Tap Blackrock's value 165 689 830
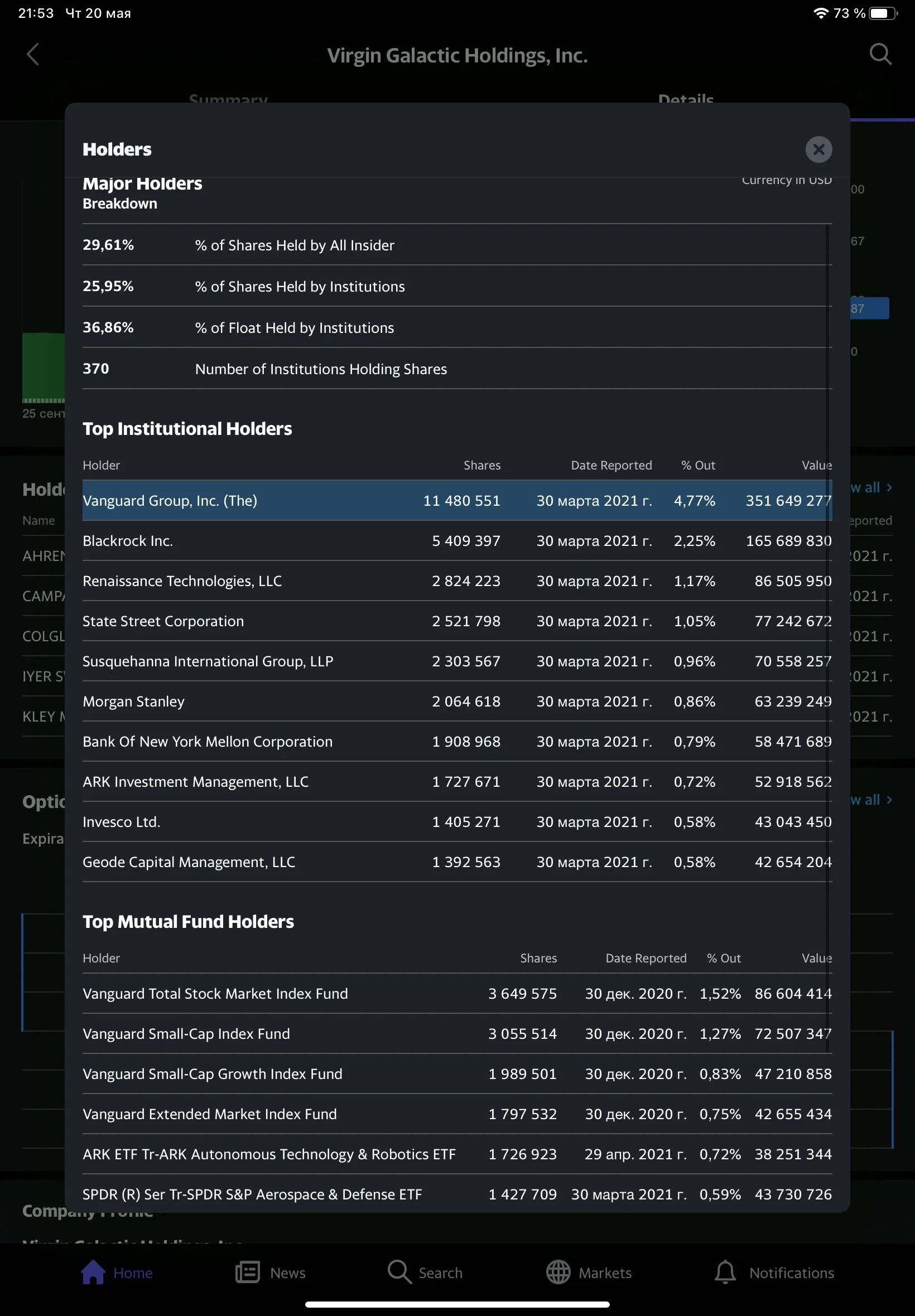915x1316 pixels. [788, 541]
